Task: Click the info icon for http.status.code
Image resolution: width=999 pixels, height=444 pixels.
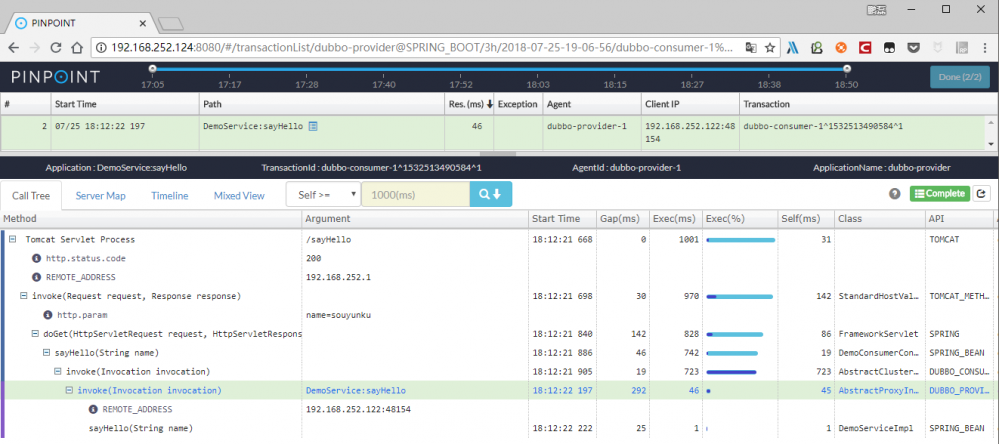Action: tap(37, 259)
